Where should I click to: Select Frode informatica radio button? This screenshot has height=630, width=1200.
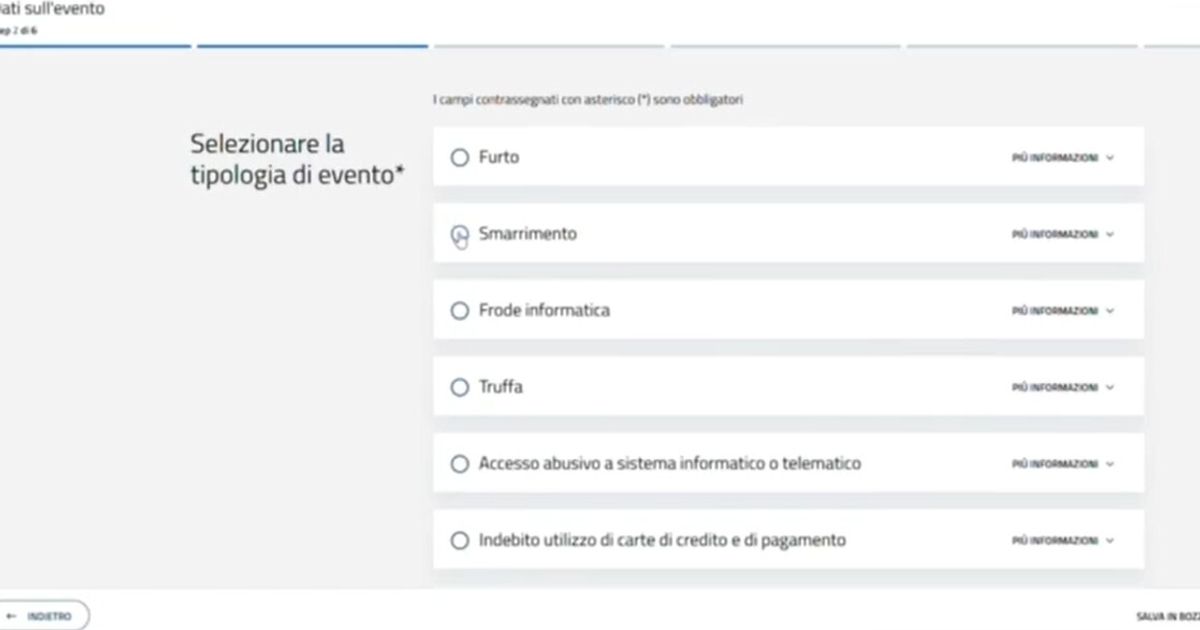(x=459, y=311)
